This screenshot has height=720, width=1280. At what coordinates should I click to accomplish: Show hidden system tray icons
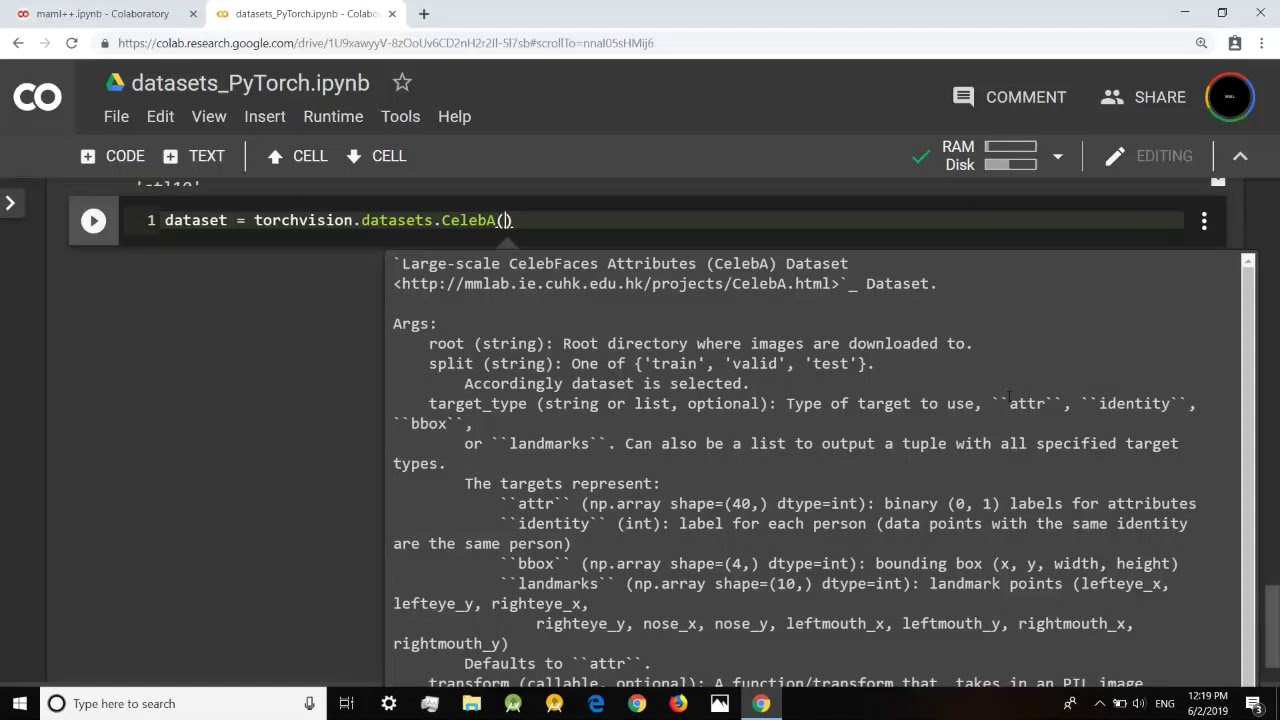1100,704
